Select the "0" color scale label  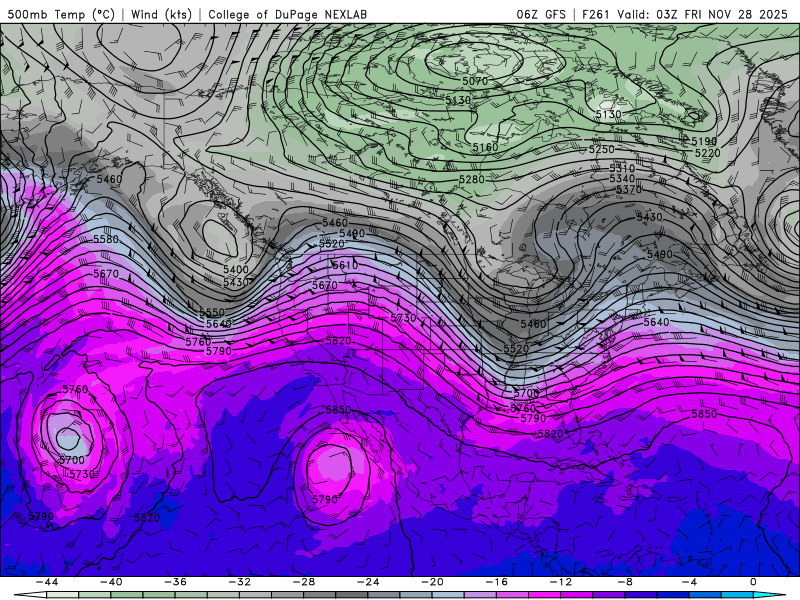[754, 582]
